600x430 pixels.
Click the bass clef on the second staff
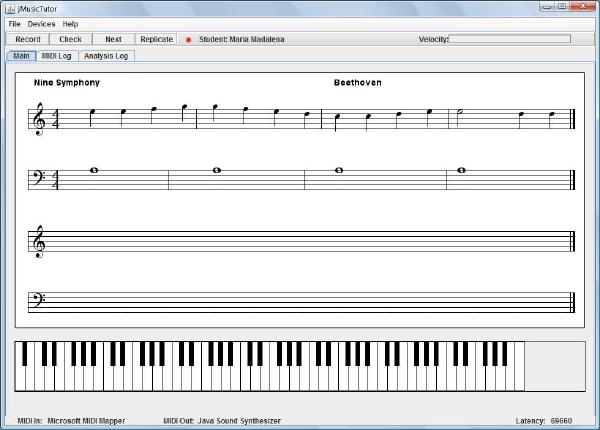point(38,178)
